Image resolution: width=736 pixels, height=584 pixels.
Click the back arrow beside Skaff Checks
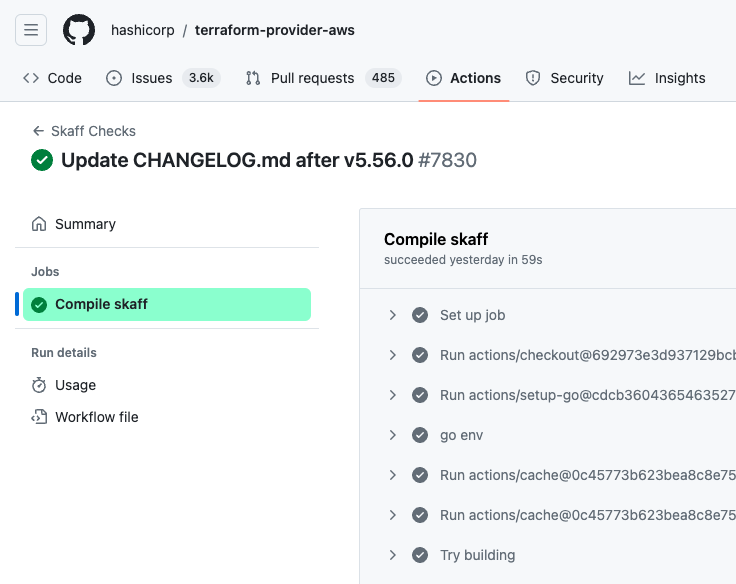pos(38,131)
